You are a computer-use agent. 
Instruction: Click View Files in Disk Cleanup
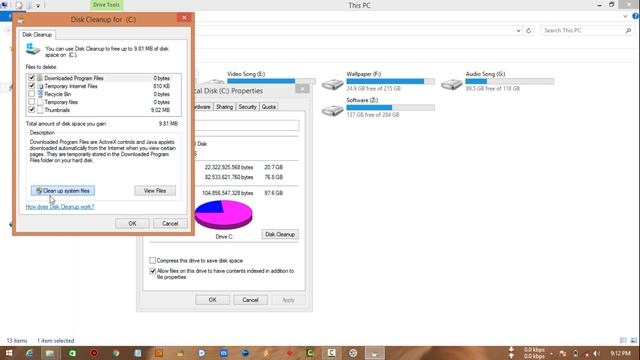point(155,191)
